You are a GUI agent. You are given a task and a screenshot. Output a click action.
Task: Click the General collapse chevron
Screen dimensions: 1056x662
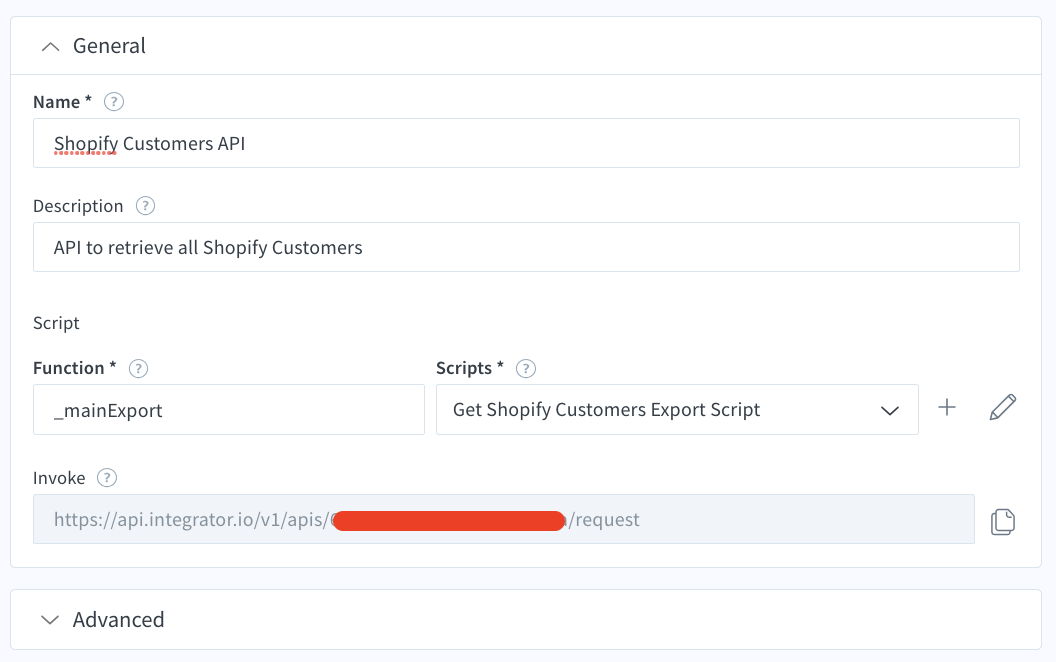coord(50,46)
